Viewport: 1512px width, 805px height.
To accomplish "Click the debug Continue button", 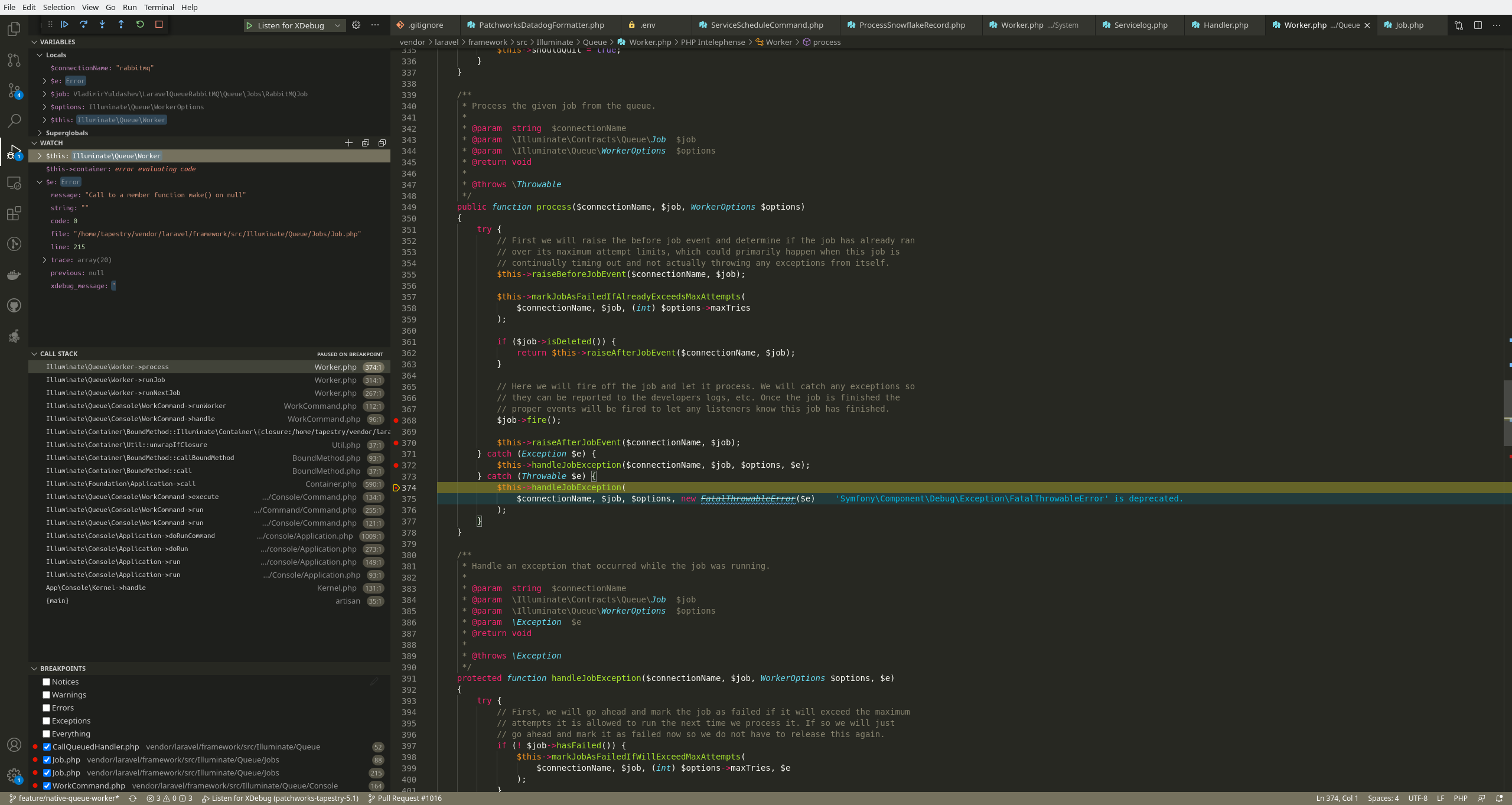I will pyautogui.click(x=65, y=24).
